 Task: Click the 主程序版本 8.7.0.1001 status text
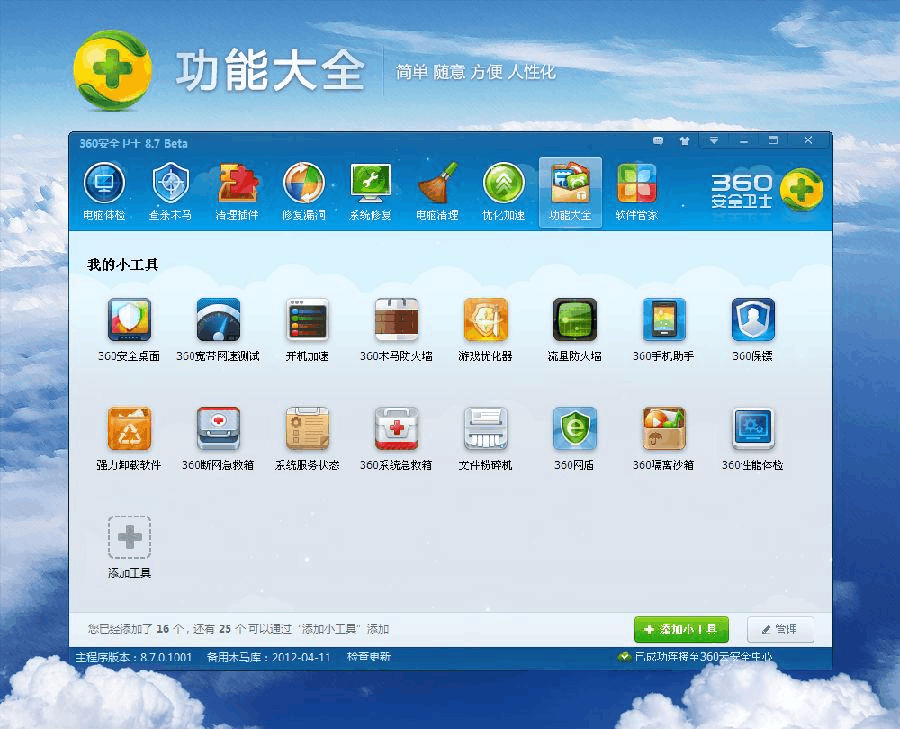point(134,657)
